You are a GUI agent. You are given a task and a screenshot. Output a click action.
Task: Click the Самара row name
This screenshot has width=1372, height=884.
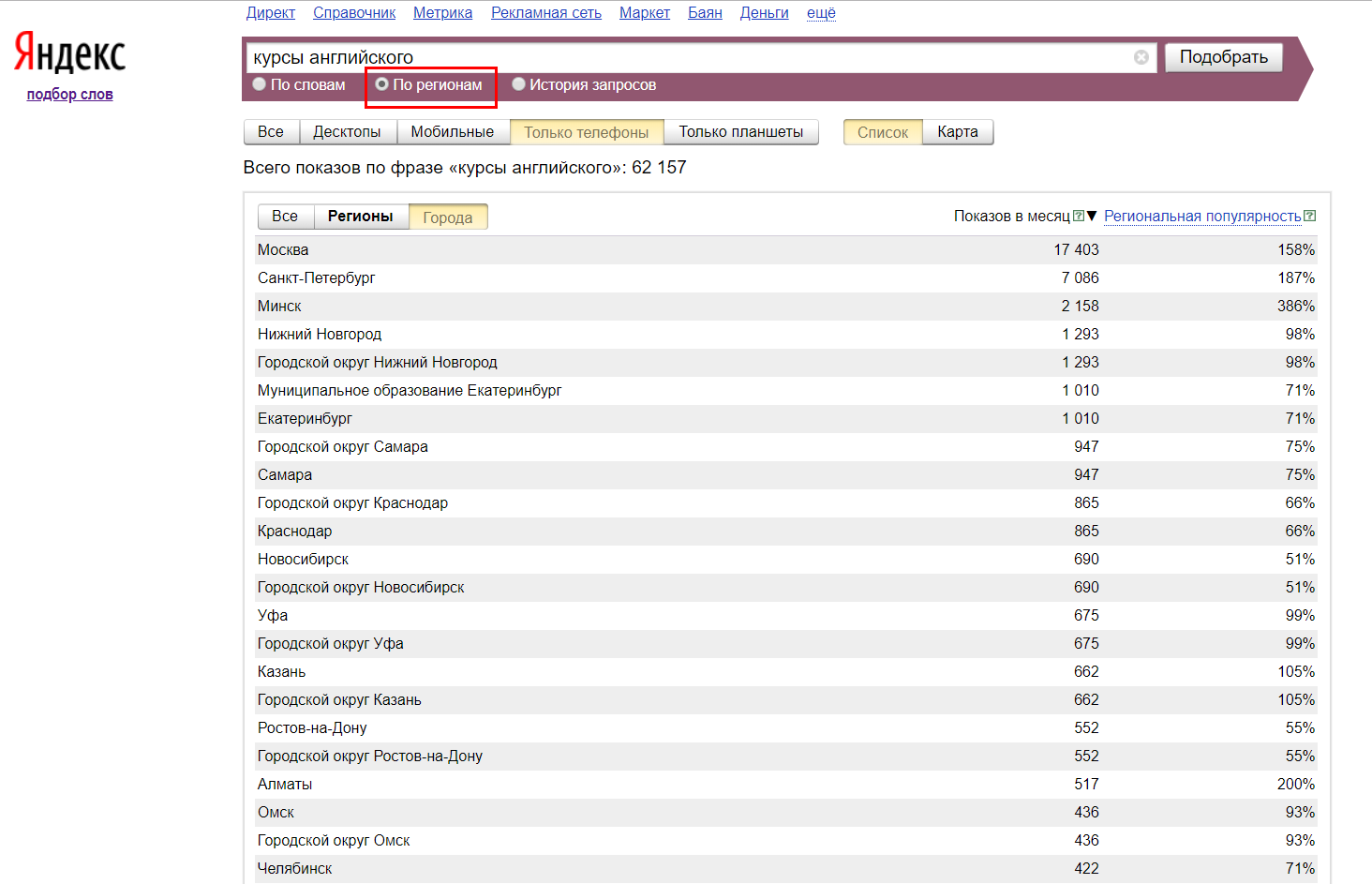coord(285,474)
